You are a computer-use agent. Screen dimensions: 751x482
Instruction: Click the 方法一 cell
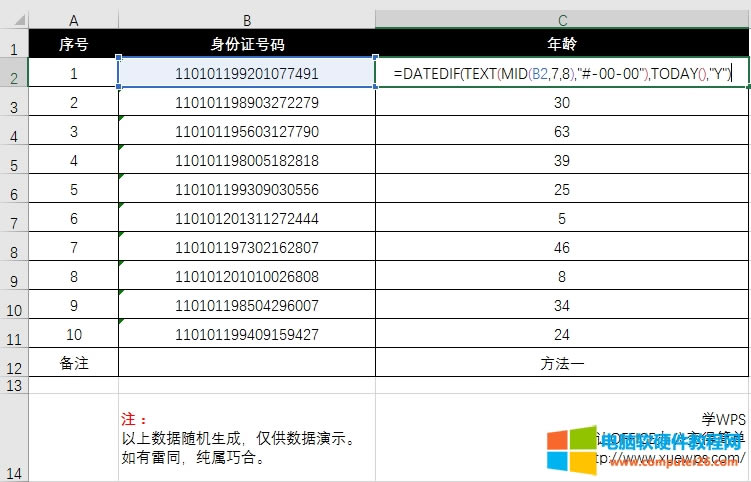[x=562, y=363]
